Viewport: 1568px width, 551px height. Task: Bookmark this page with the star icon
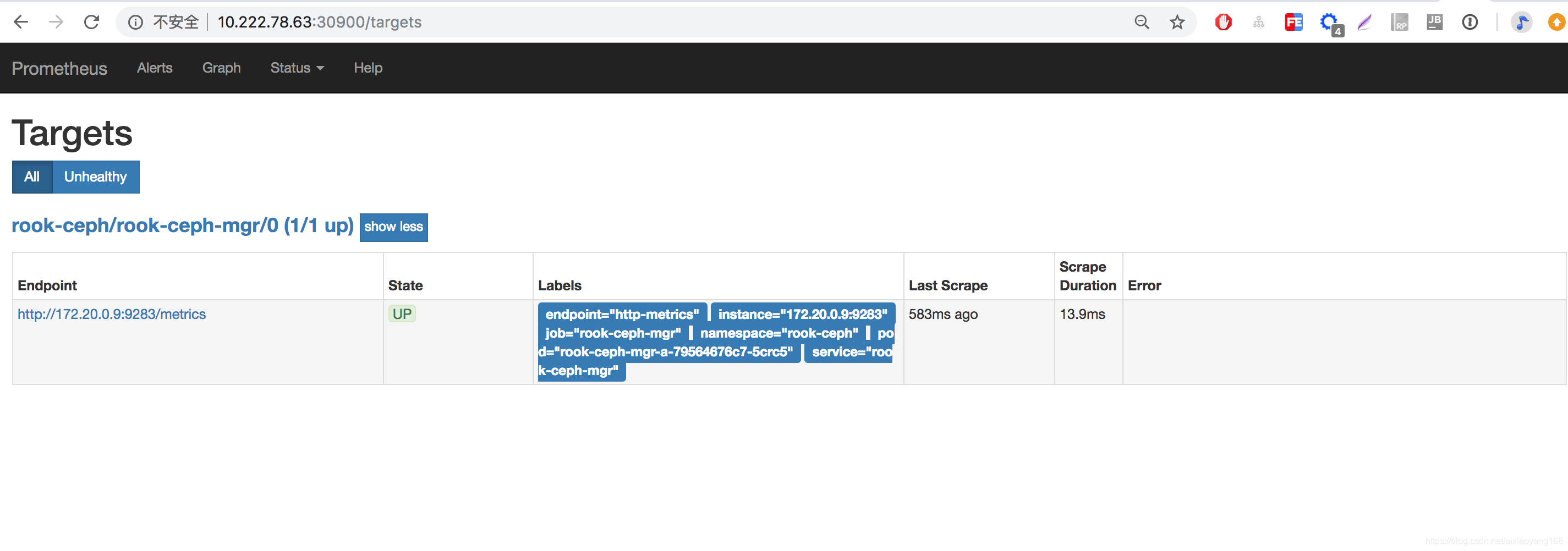[1177, 23]
